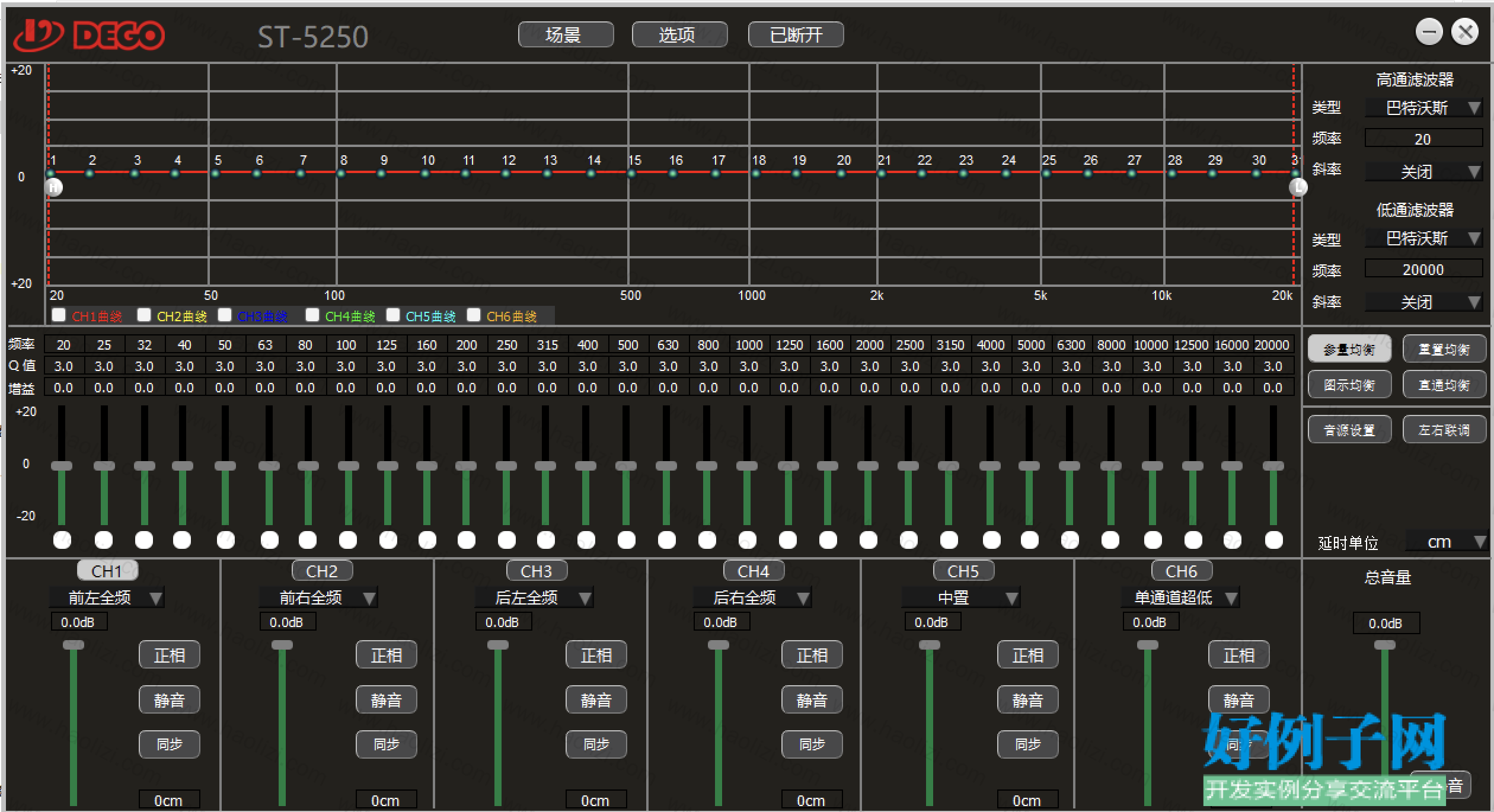Select EQ band point 23 on the curve
Image resolution: width=1494 pixels, height=812 pixels.
(963, 173)
